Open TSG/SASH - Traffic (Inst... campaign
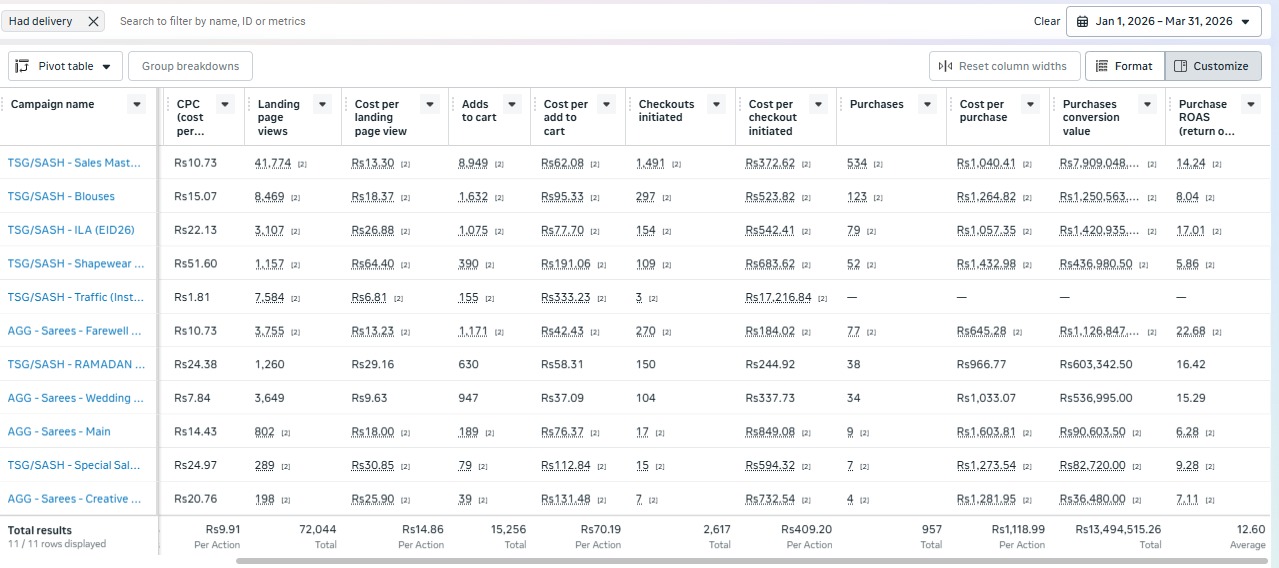This screenshot has width=1279, height=568. click(75, 298)
